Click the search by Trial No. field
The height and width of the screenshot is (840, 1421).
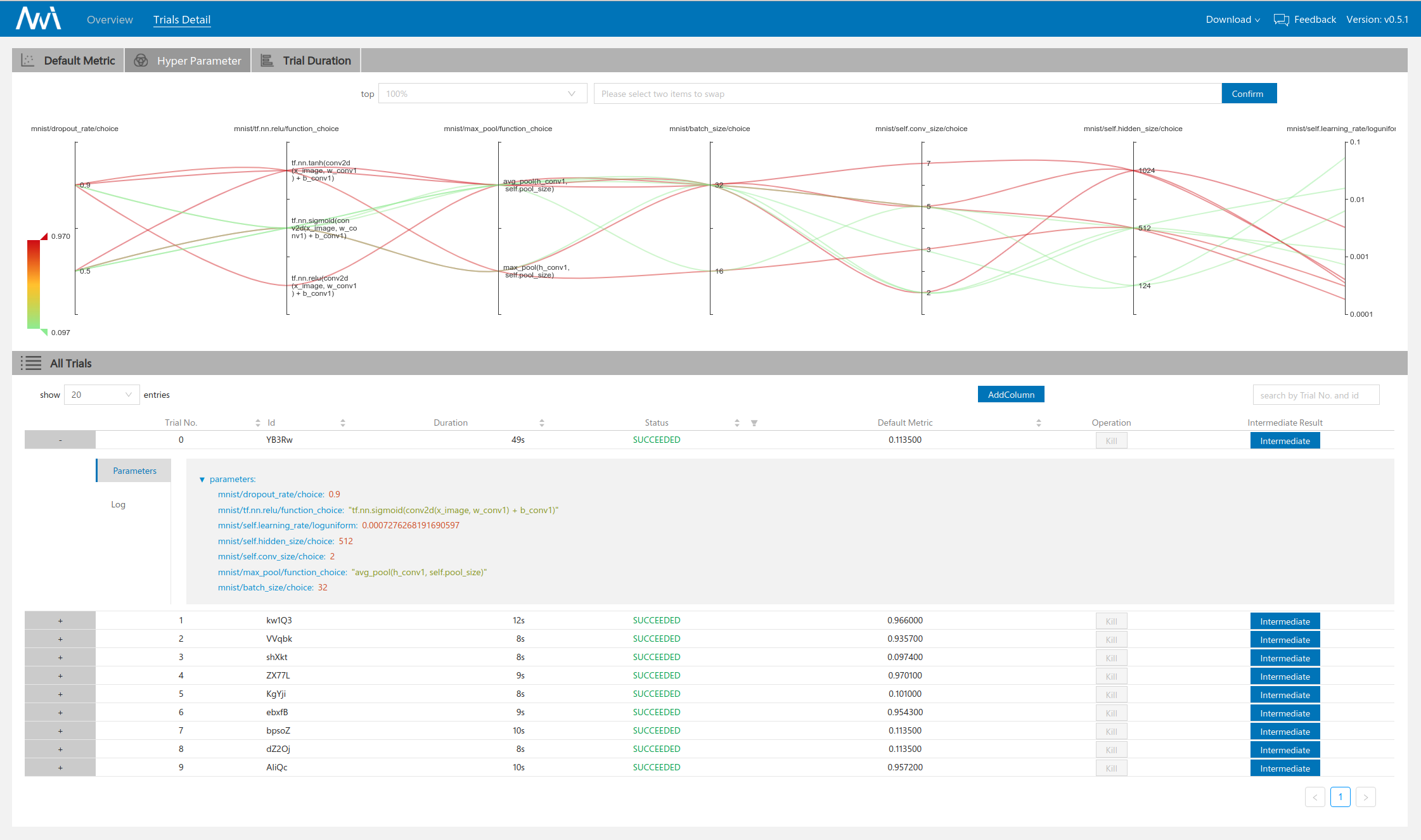(1315, 395)
